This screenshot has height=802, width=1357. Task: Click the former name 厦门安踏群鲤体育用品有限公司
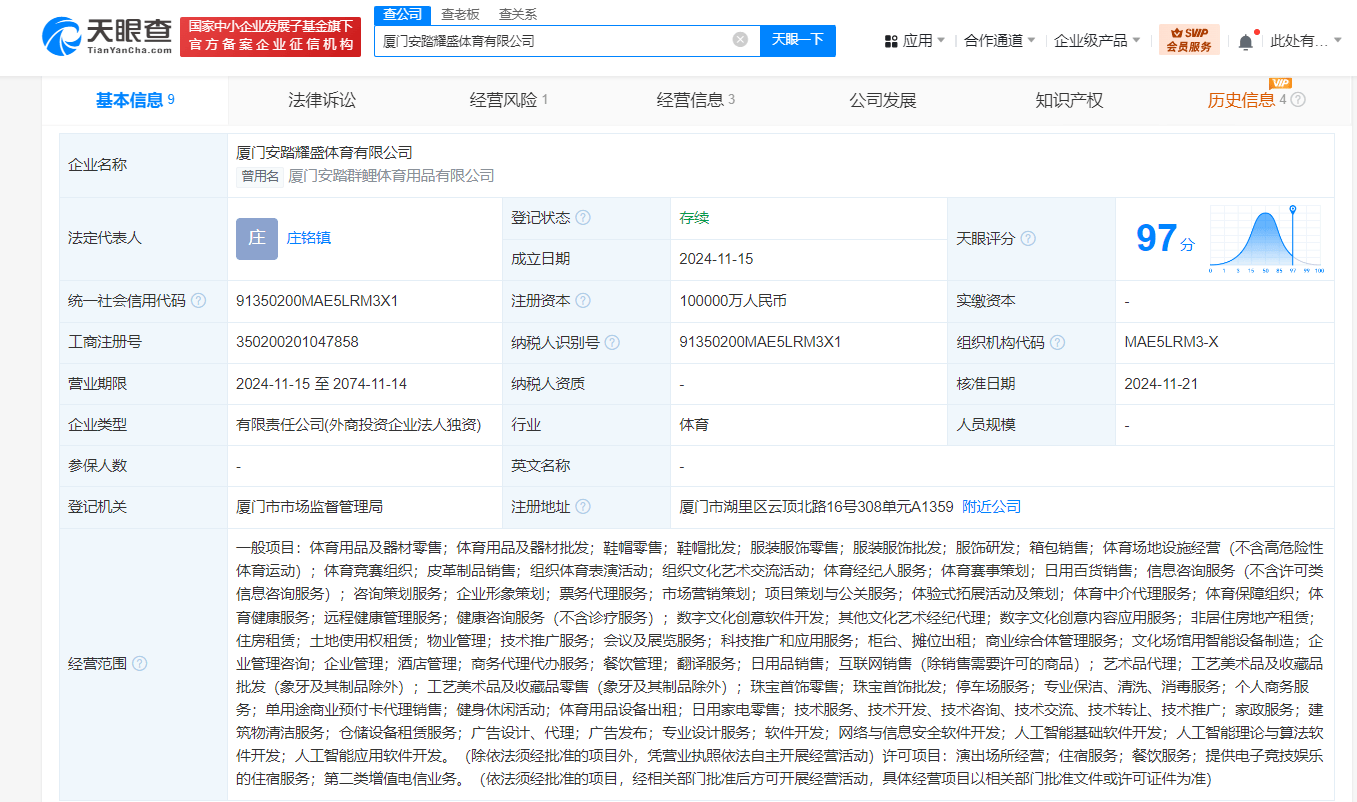click(391, 176)
